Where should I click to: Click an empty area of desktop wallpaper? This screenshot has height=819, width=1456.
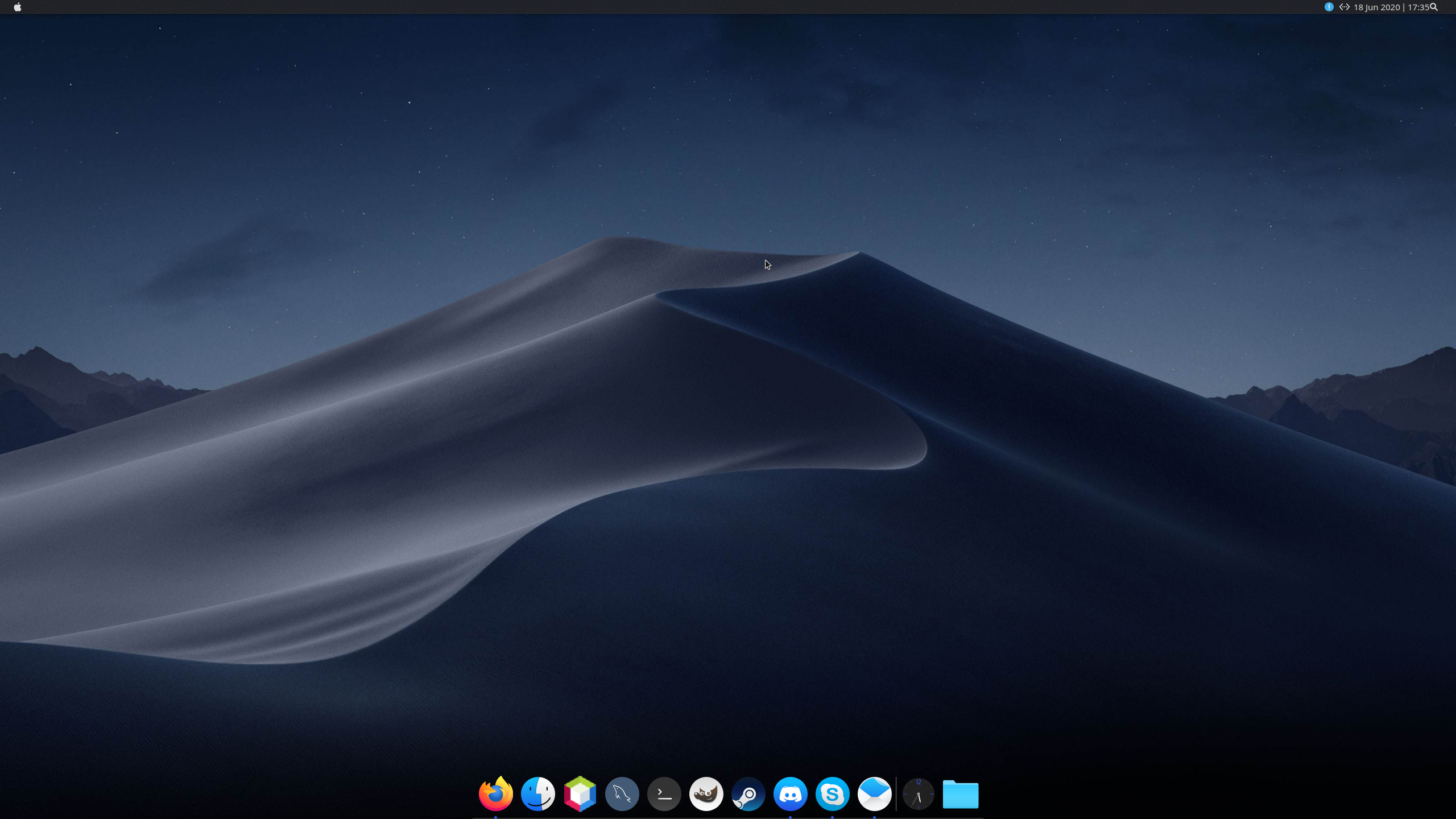coord(341,171)
